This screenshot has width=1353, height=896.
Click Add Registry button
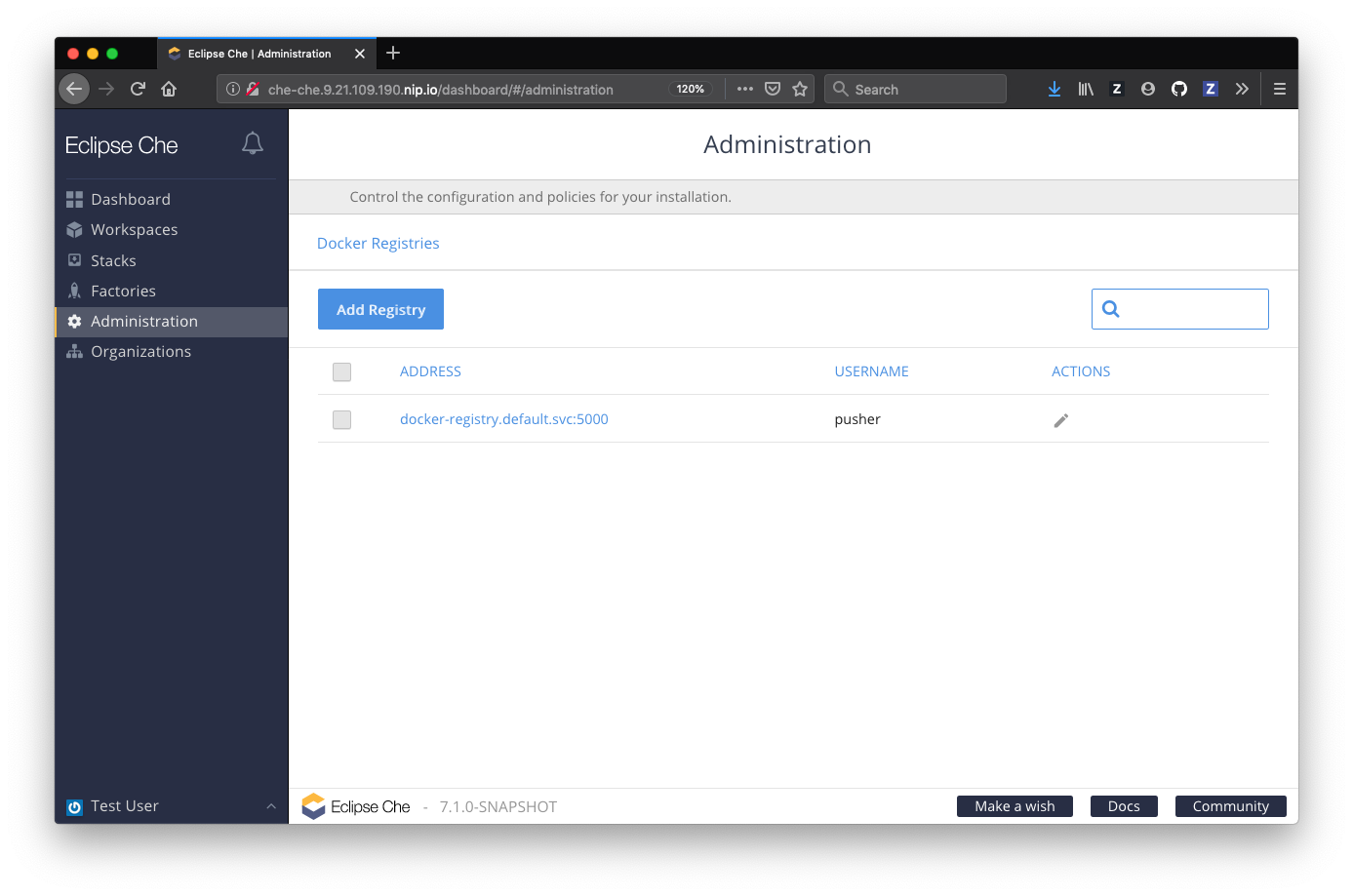pyautogui.click(x=380, y=309)
